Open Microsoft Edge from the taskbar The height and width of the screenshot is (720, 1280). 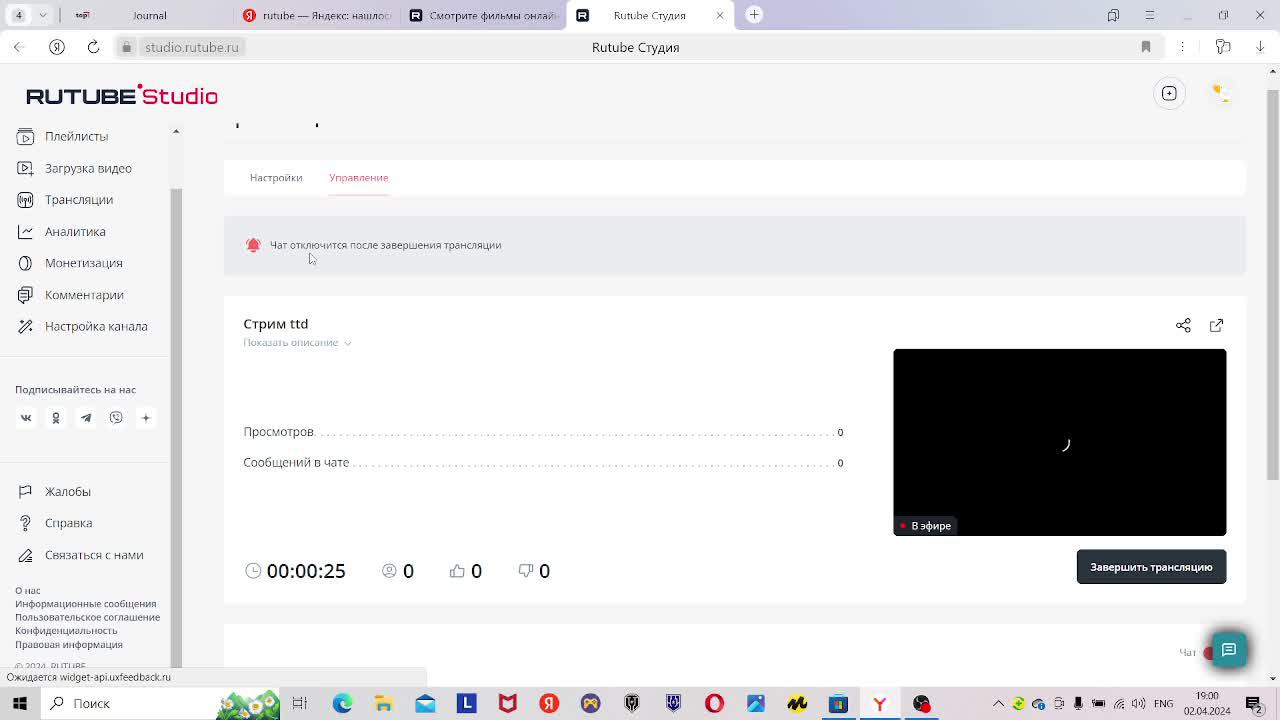coord(342,703)
